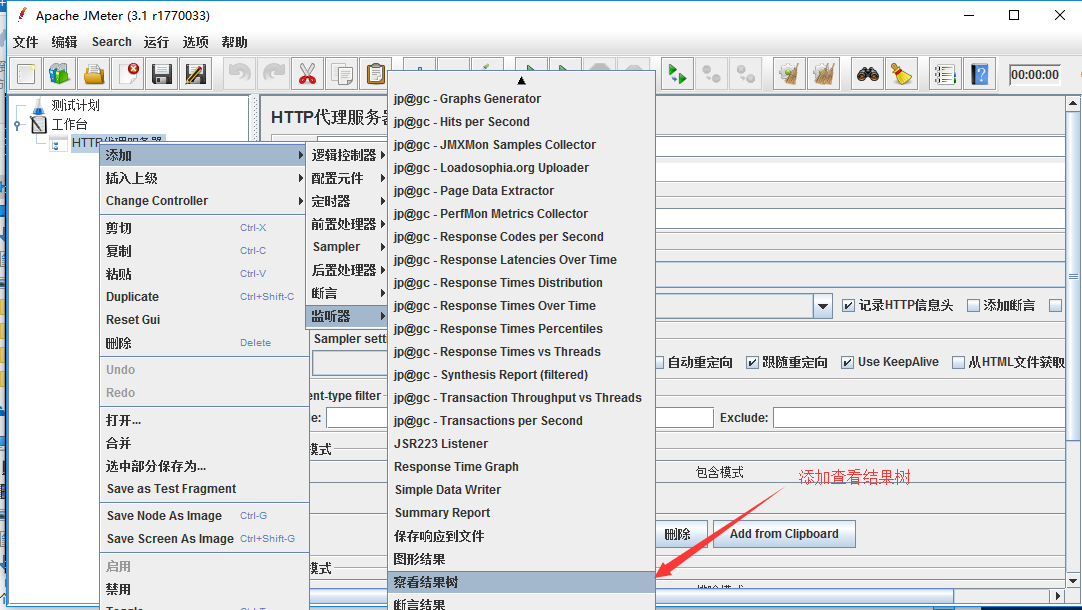Click the Open file folder icon

tap(94, 74)
